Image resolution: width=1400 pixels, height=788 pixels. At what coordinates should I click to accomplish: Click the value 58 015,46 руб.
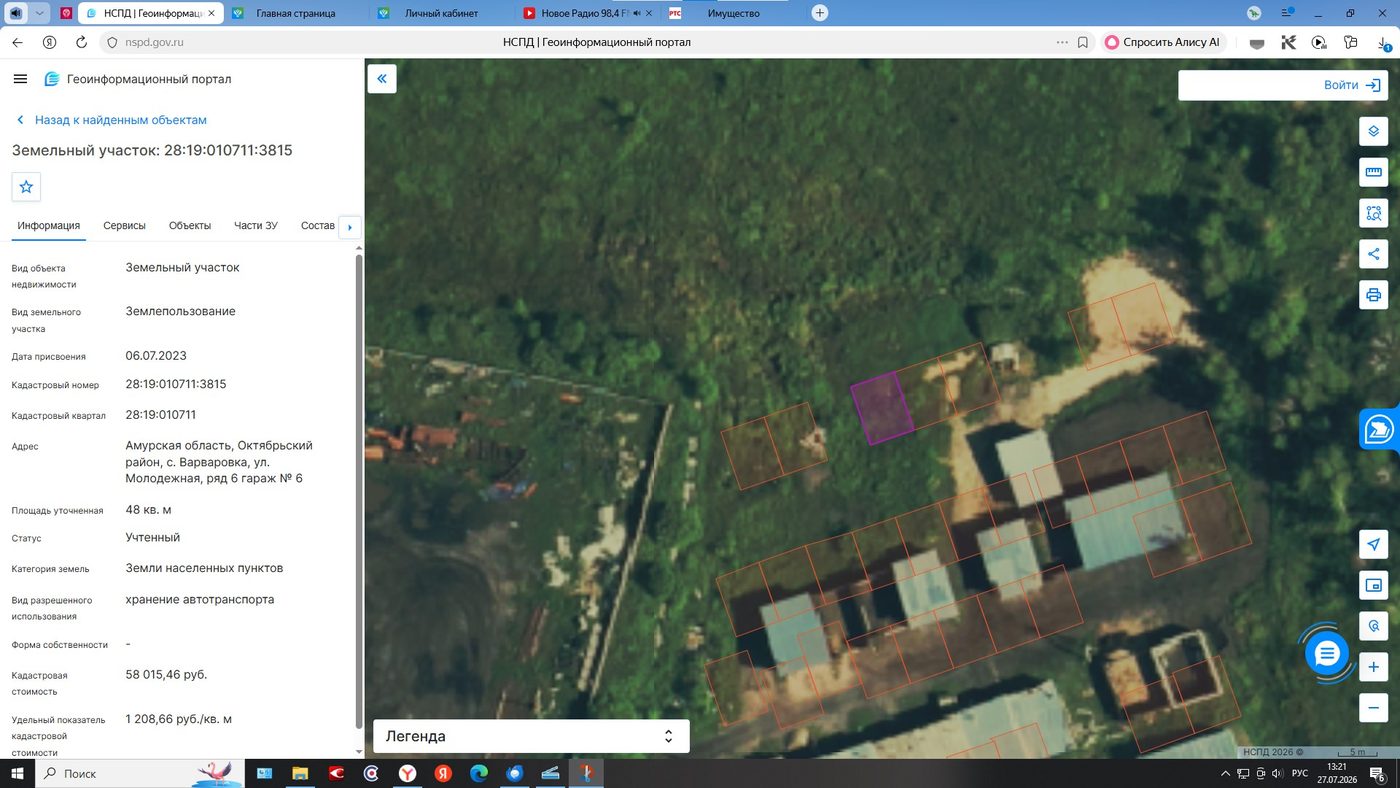click(166, 674)
